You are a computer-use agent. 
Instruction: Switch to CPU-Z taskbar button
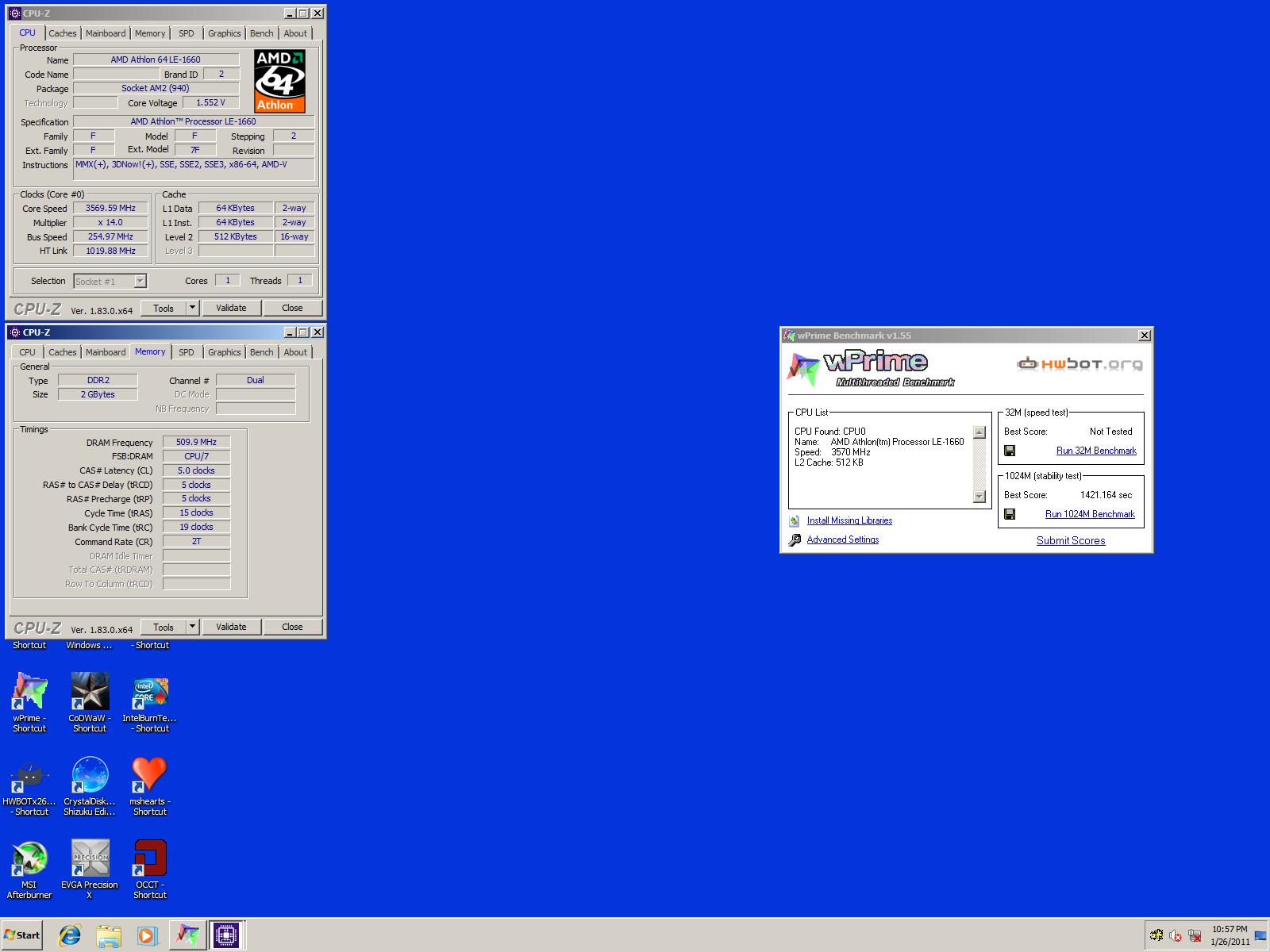(x=226, y=935)
